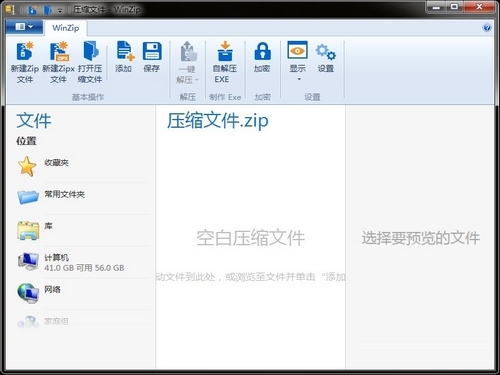Maximize the WinZip window
The height and width of the screenshot is (375, 500).
pos(454,7)
